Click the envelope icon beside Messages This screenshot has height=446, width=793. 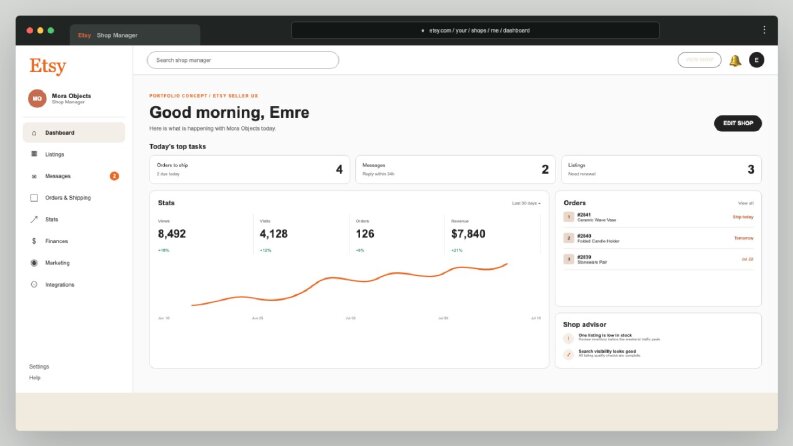click(x=34, y=176)
